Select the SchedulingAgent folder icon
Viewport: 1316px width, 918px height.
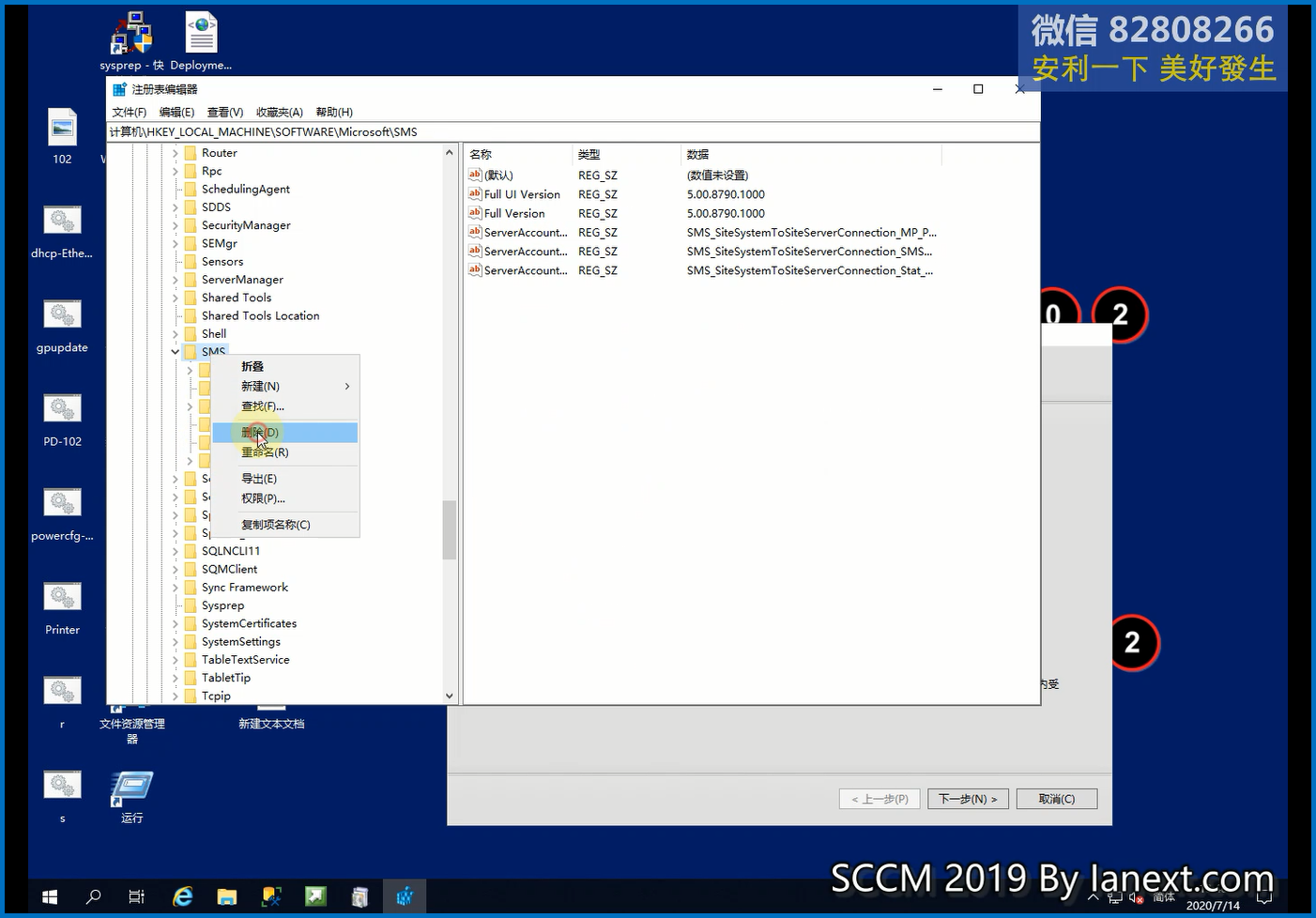191,189
